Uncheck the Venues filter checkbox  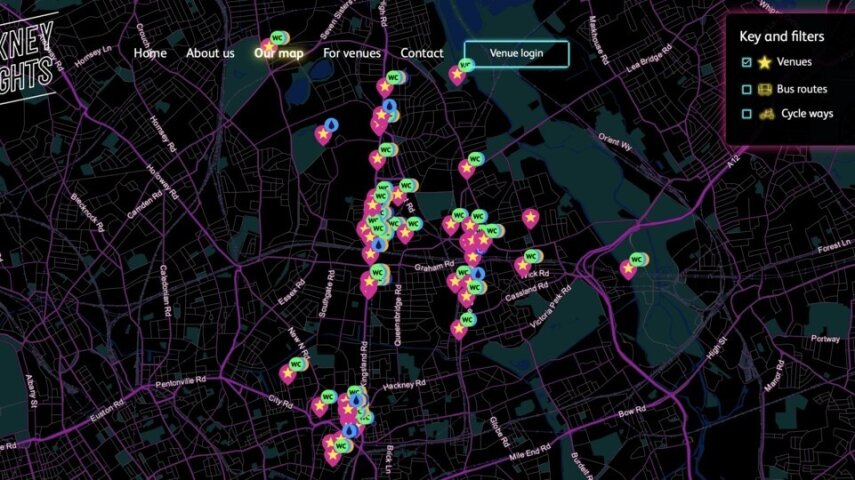point(746,62)
